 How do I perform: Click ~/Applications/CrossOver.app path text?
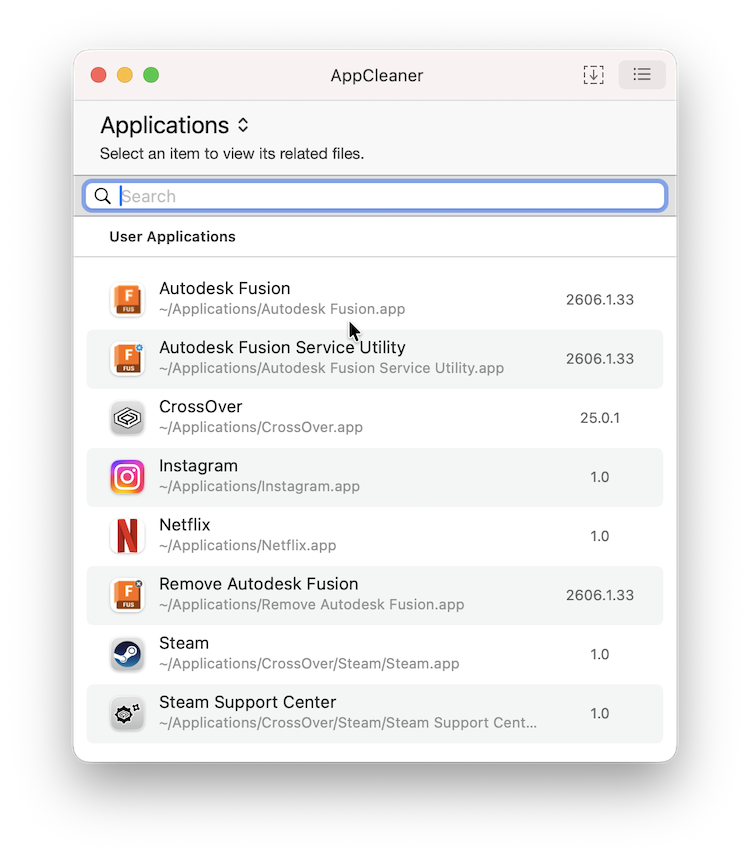tap(261, 427)
